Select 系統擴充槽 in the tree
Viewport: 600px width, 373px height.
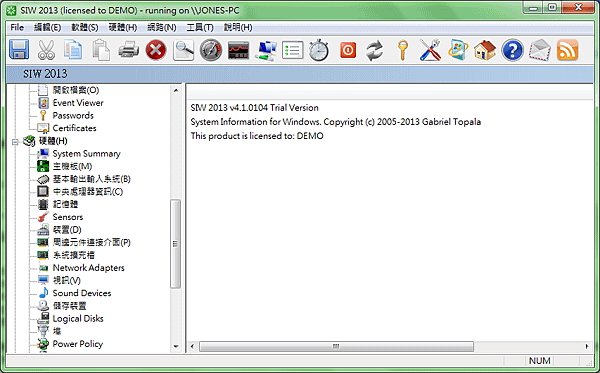[x=73, y=255]
